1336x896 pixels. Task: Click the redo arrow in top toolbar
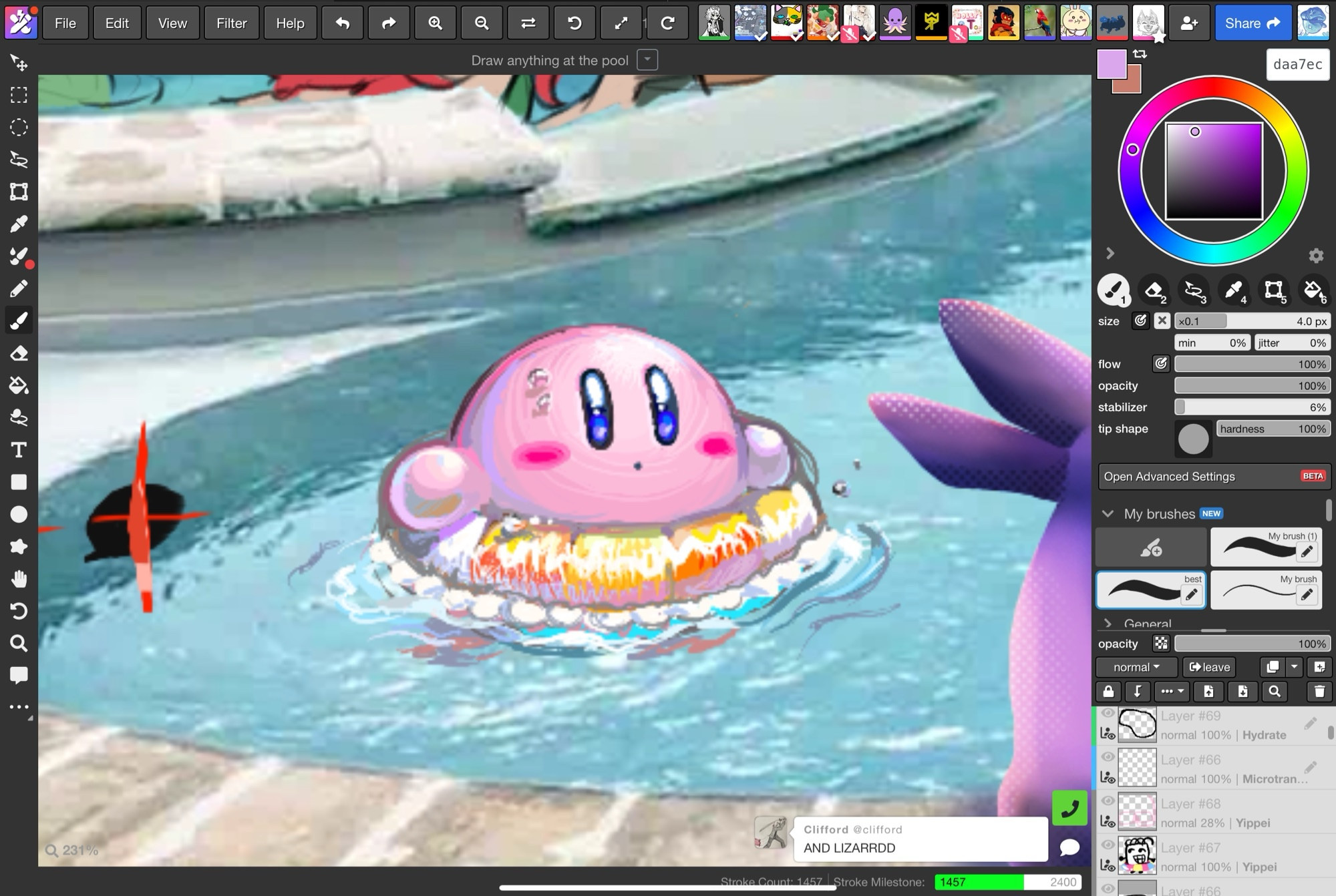389,23
